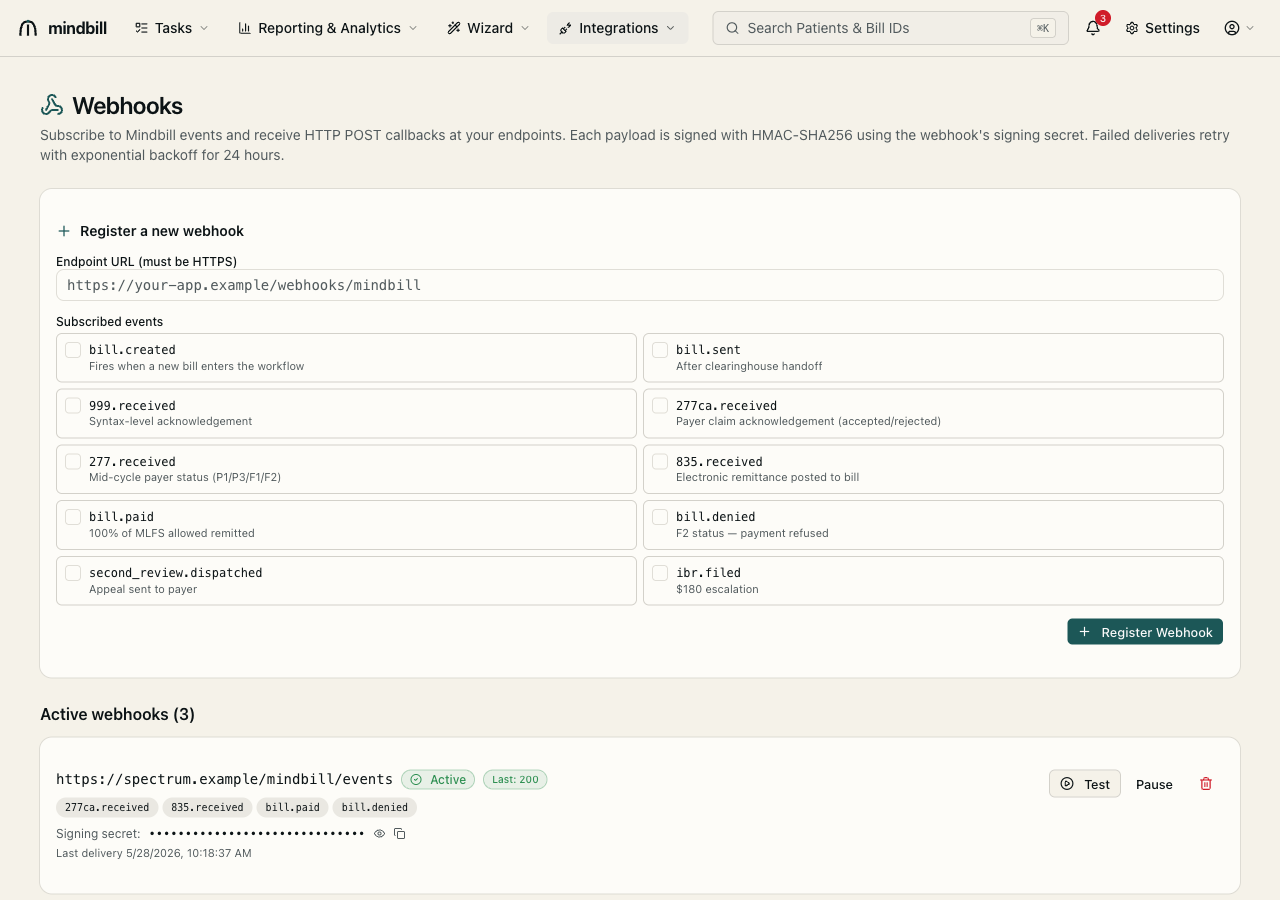
Task: Check the bill.created event
Action: click(x=73, y=350)
